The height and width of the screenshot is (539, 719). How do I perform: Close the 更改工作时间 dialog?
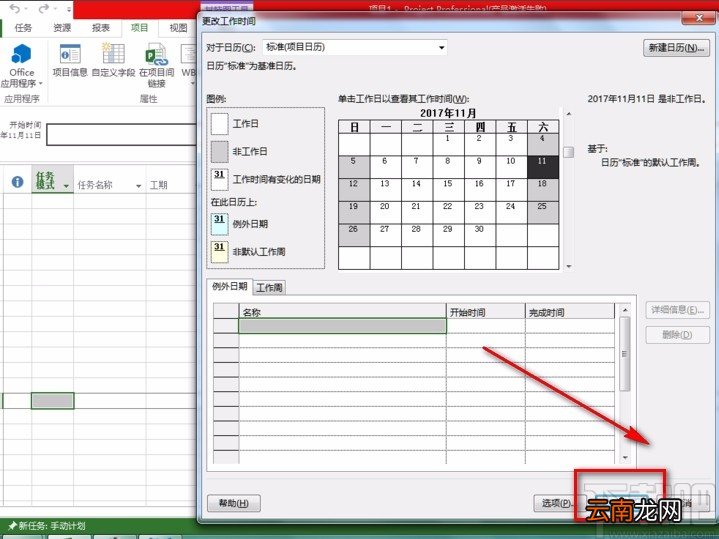pyautogui.click(x=699, y=18)
